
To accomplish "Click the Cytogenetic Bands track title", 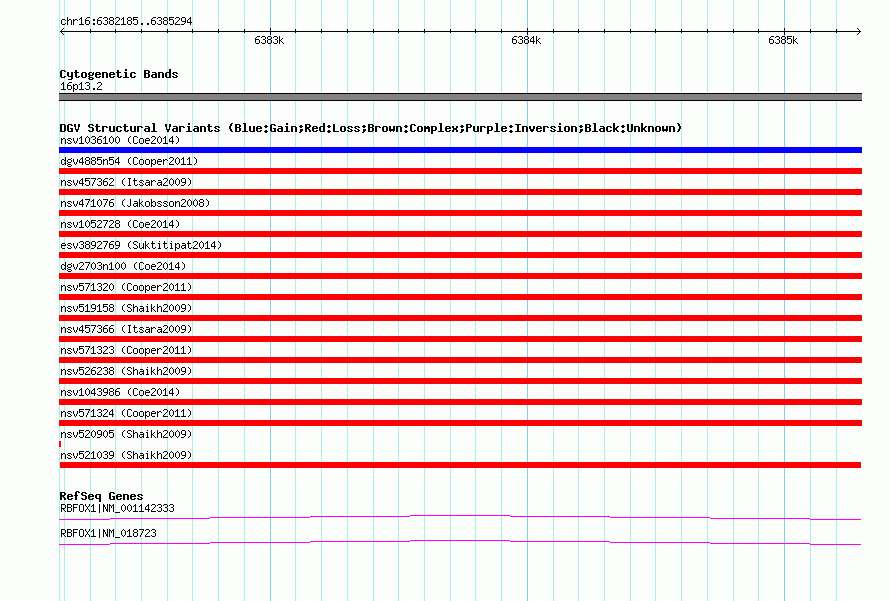I will click(119, 74).
